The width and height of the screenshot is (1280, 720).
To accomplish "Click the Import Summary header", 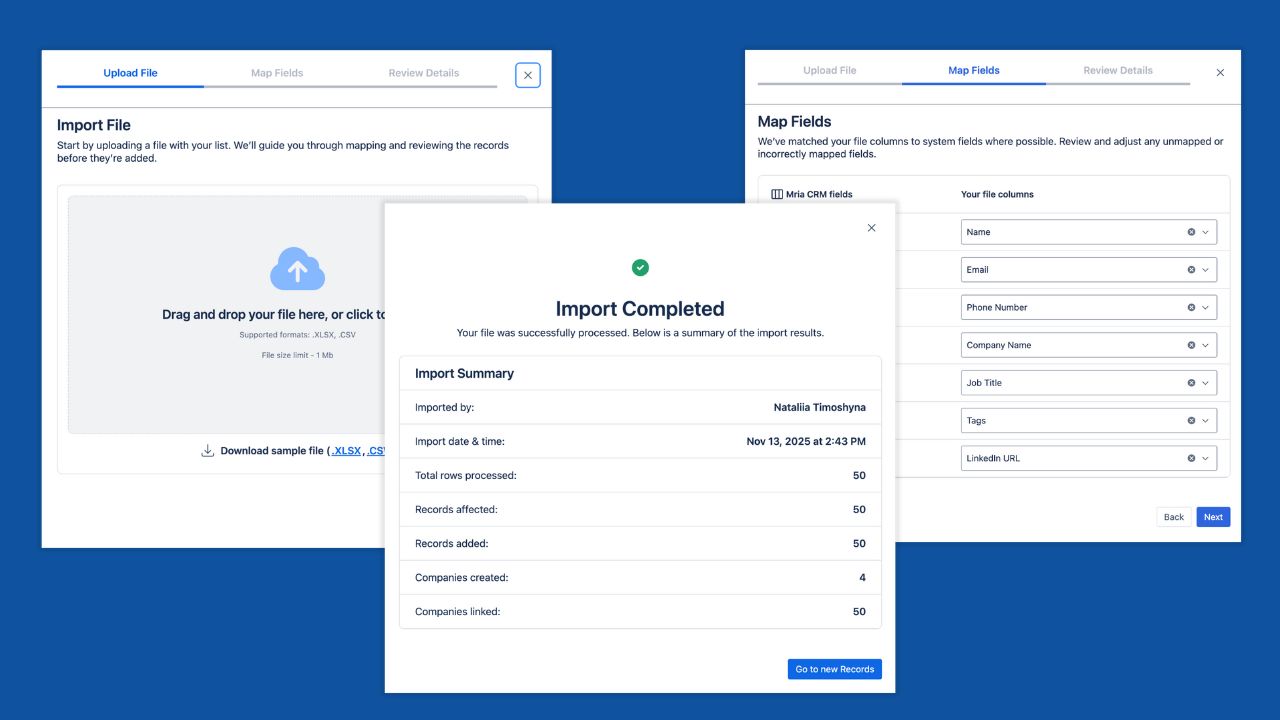I will [464, 373].
